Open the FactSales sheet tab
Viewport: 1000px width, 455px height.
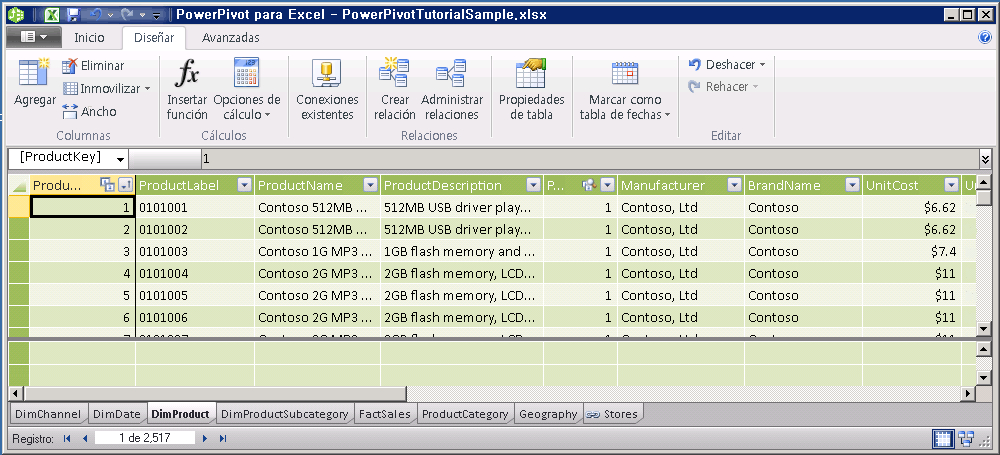pyautogui.click(x=385, y=414)
